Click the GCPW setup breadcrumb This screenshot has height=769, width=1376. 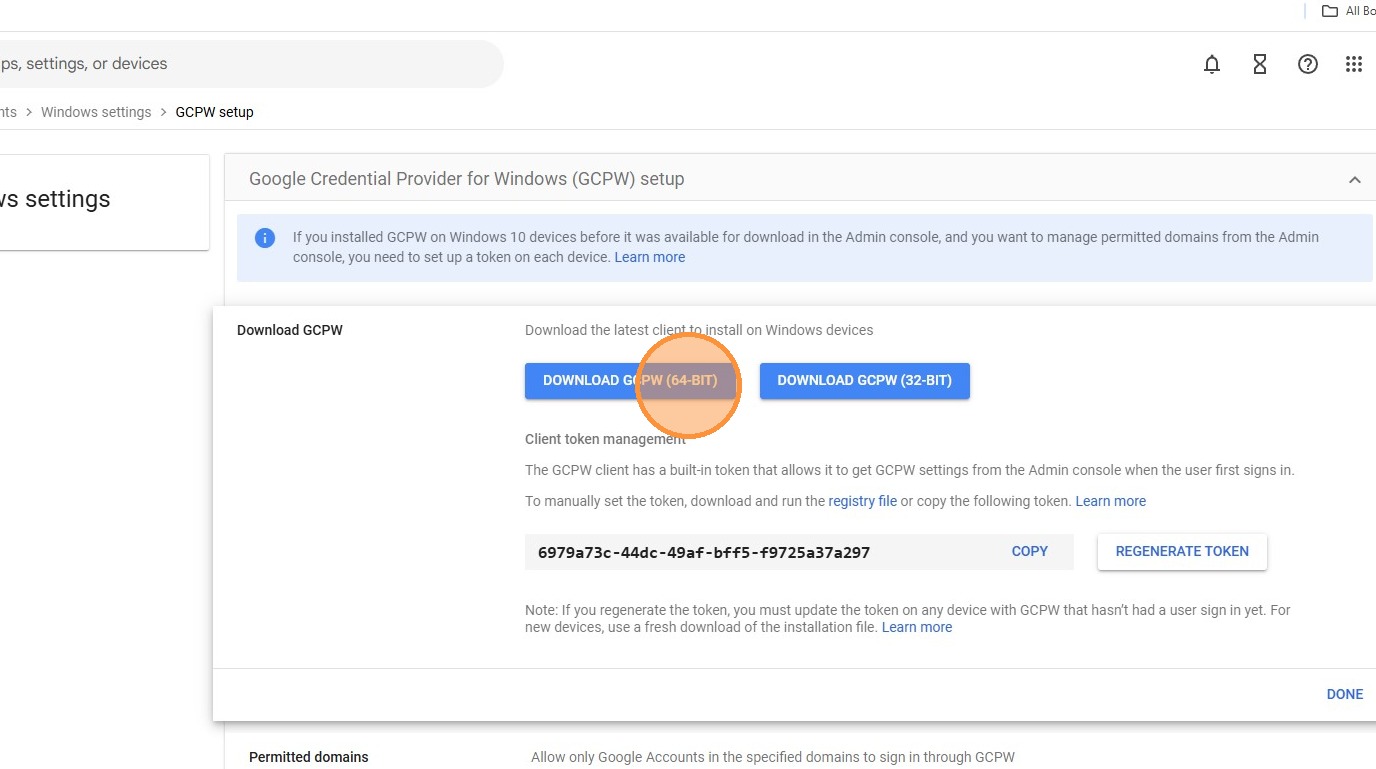pyautogui.click(x=214, y=112)
